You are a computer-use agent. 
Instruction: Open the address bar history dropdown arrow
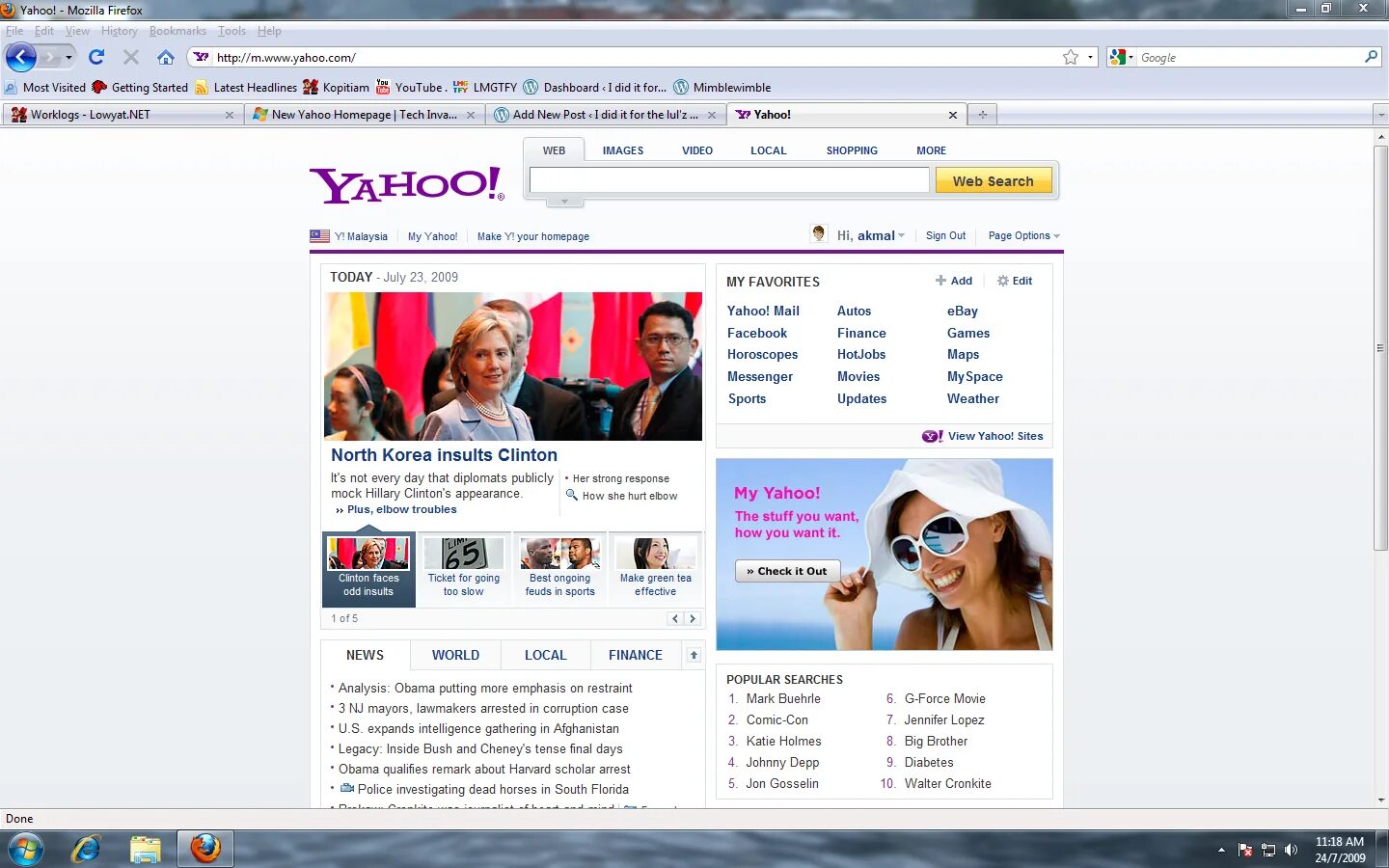click(x=1091, y=57)
